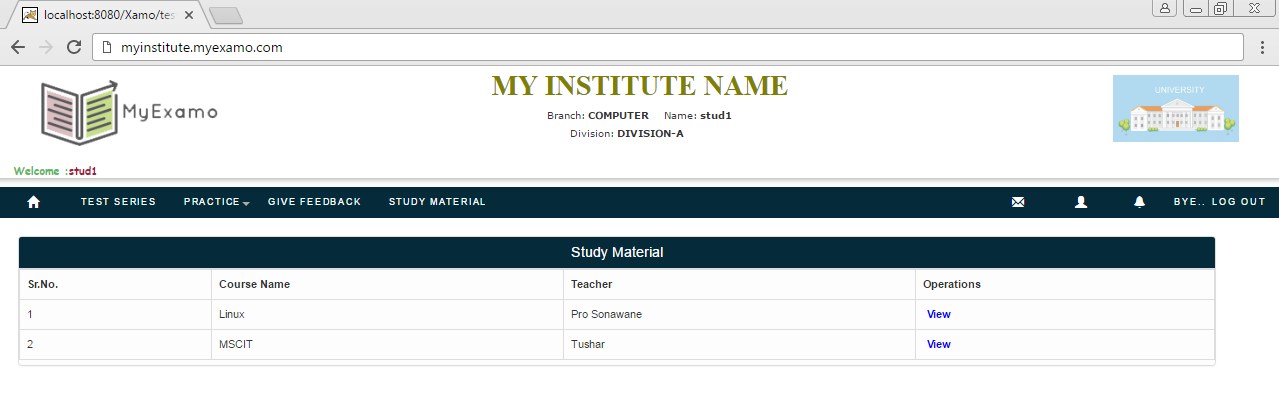1279x395 pixels.
Task: Open the messages envelope icon
Action: click(x=1018, y=202)
